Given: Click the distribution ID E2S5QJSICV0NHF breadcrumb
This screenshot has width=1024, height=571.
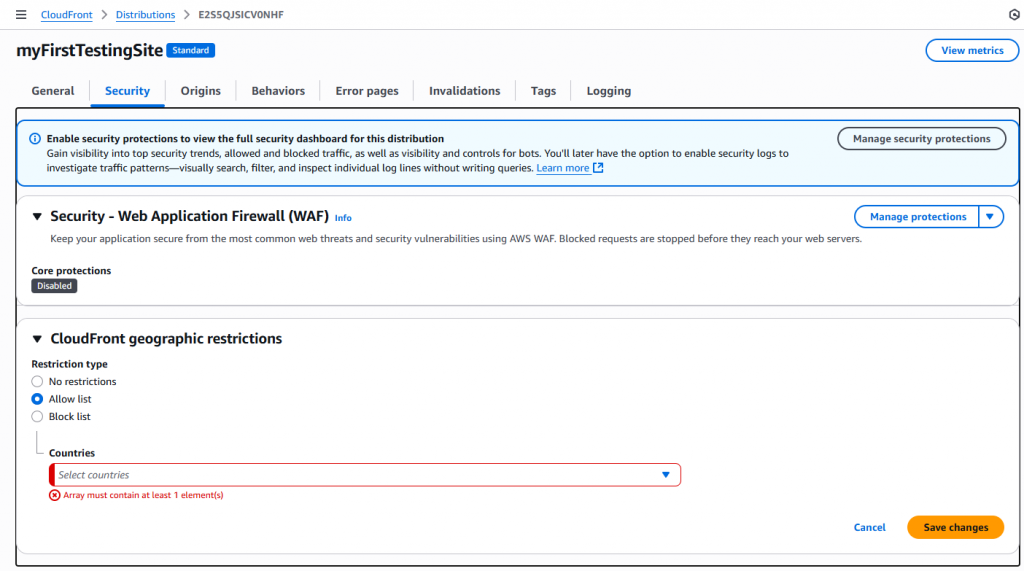Looking at the screenshot, I should click(x=241, y=14).
